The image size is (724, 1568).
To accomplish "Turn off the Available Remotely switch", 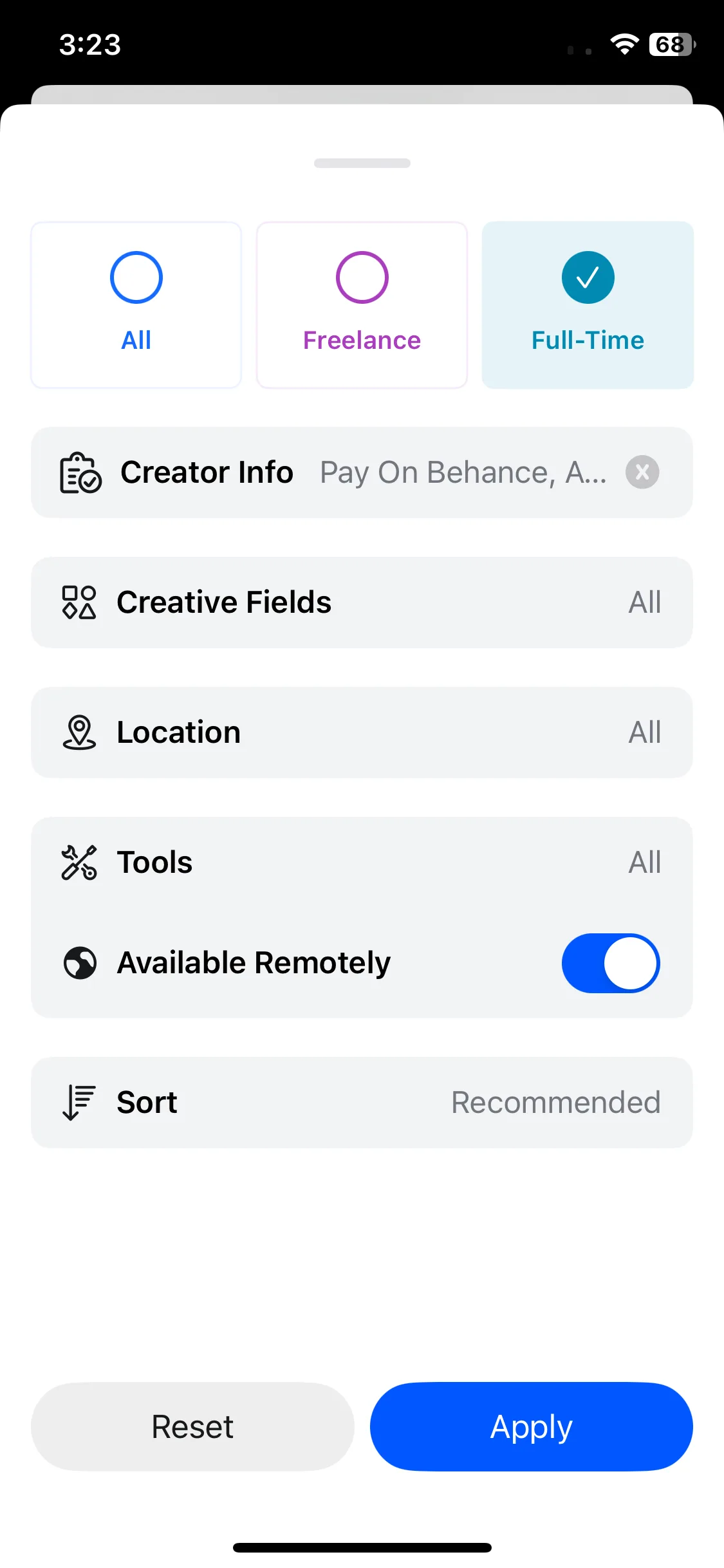I will tap(611, 963).
